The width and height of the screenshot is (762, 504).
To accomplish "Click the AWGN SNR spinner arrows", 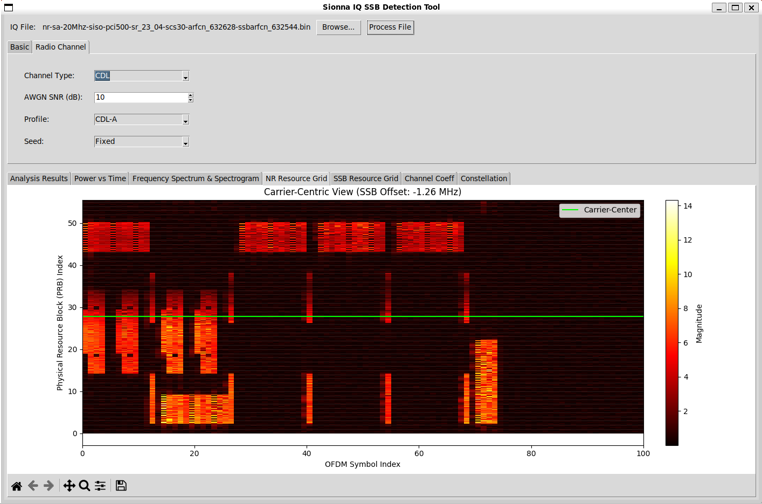I will [x=190, y=98].
